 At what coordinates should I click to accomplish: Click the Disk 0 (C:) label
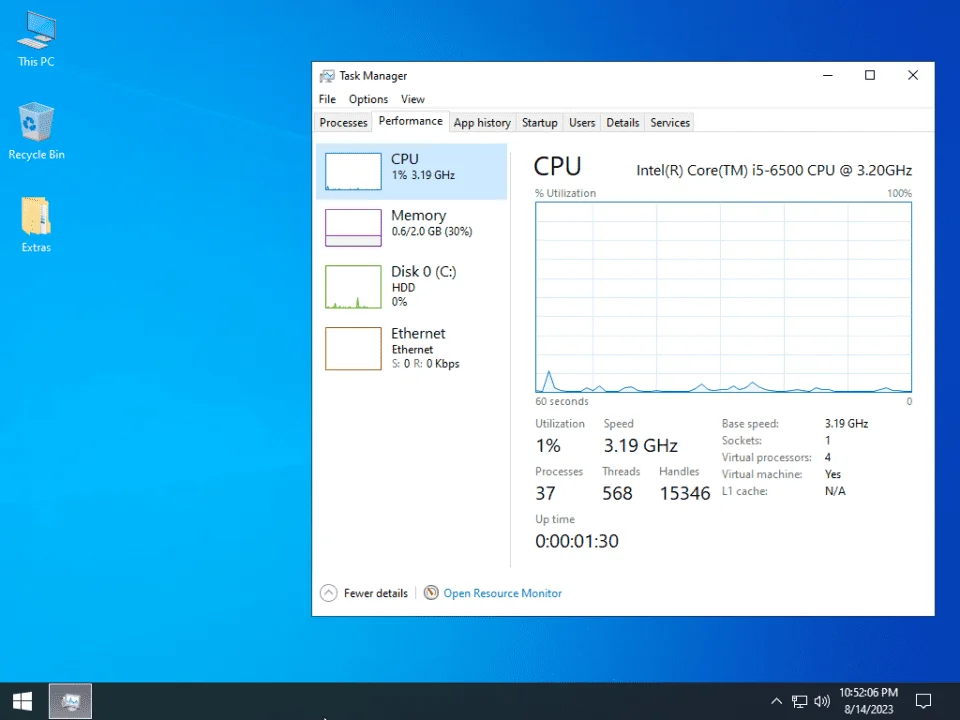pyautogui.click(x=424, y=271)
